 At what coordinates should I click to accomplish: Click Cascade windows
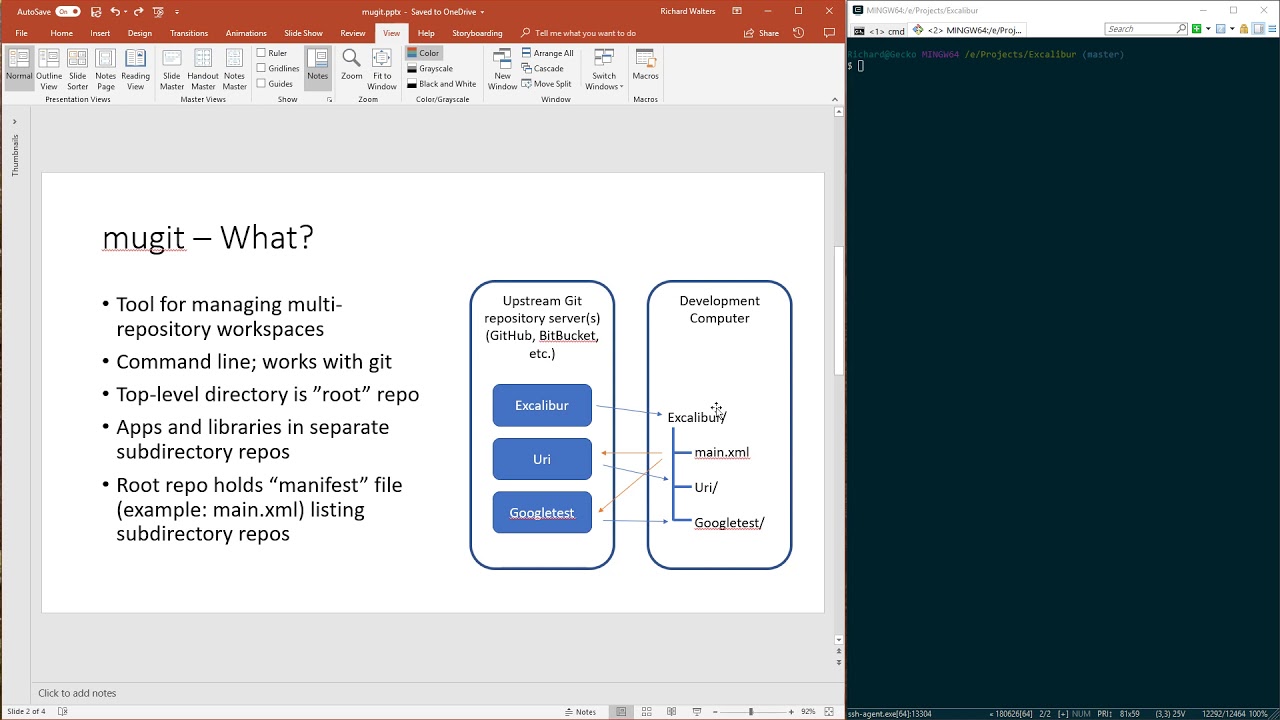(x=543, y=68)
